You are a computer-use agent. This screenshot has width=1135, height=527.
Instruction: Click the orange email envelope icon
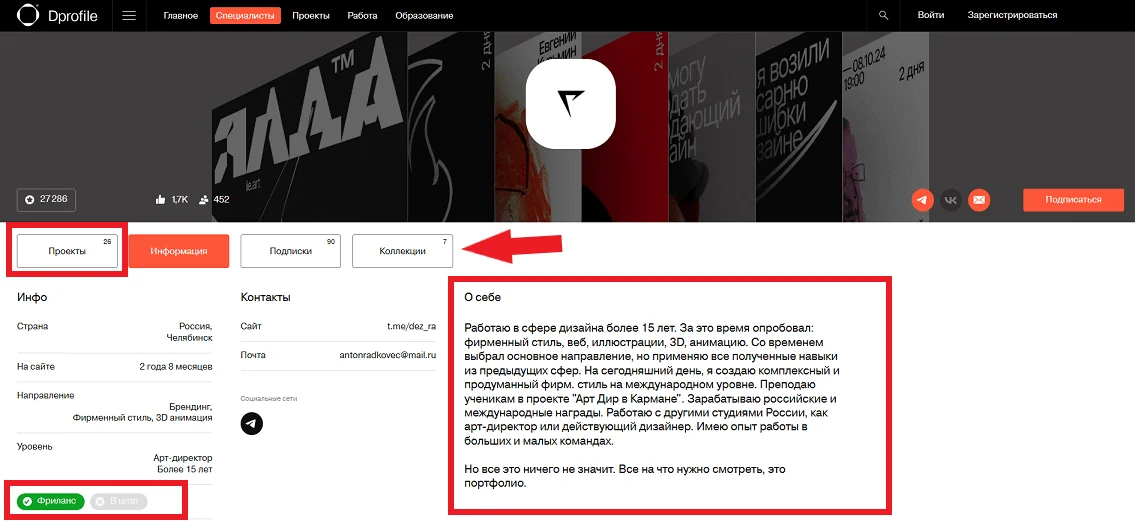[979, 200]
